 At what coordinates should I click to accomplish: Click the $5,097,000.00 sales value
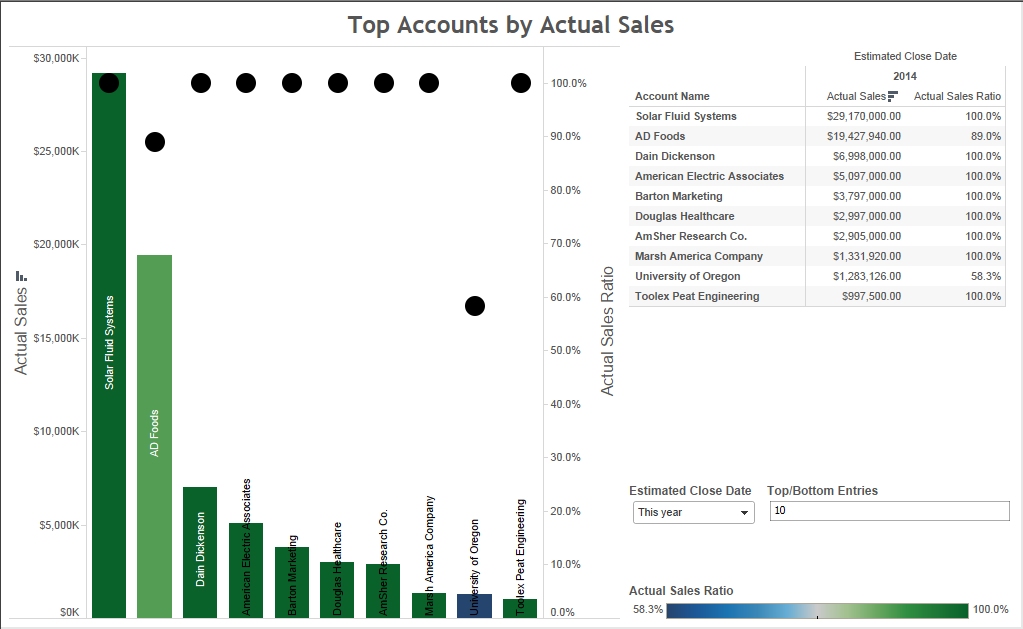pyautogui.click(x=867, y=176)
